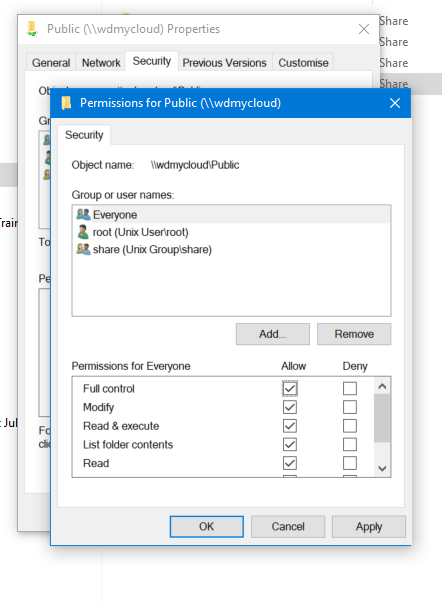
Task: Select Security tab in Permissions dialog
Action: (84, 135)
